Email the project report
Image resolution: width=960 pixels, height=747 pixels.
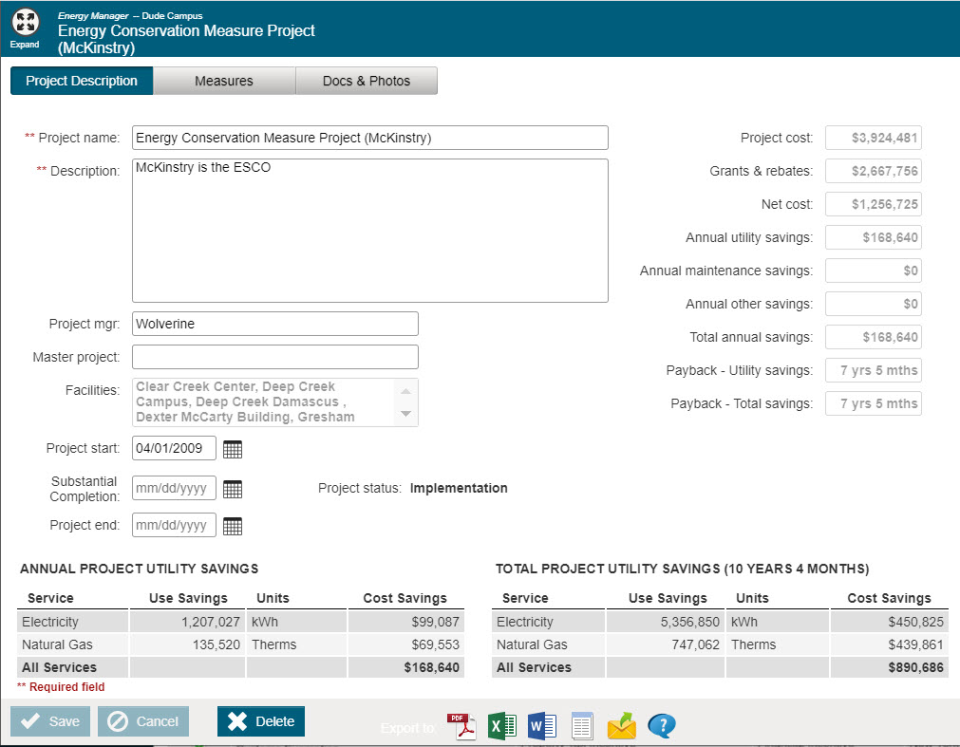pos(621,727)
